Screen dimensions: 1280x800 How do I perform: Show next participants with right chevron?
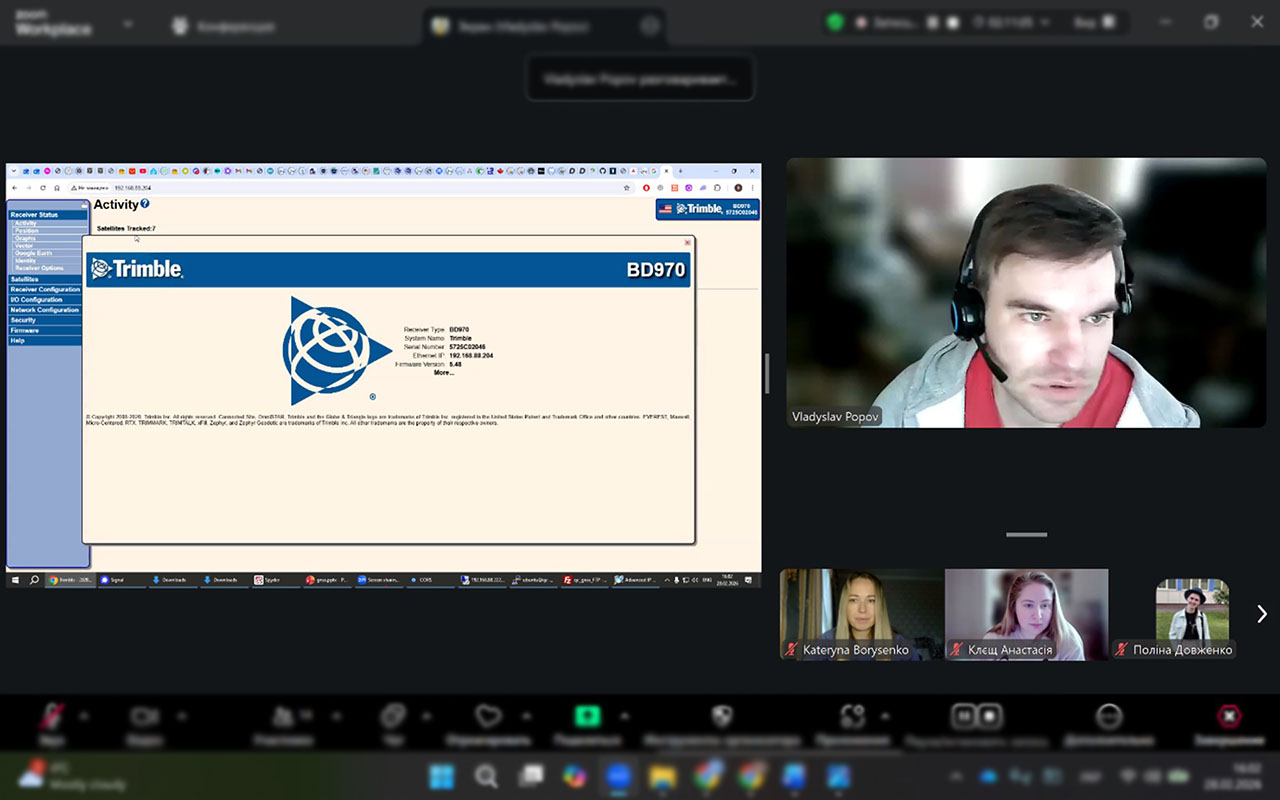coord(1261,614)
